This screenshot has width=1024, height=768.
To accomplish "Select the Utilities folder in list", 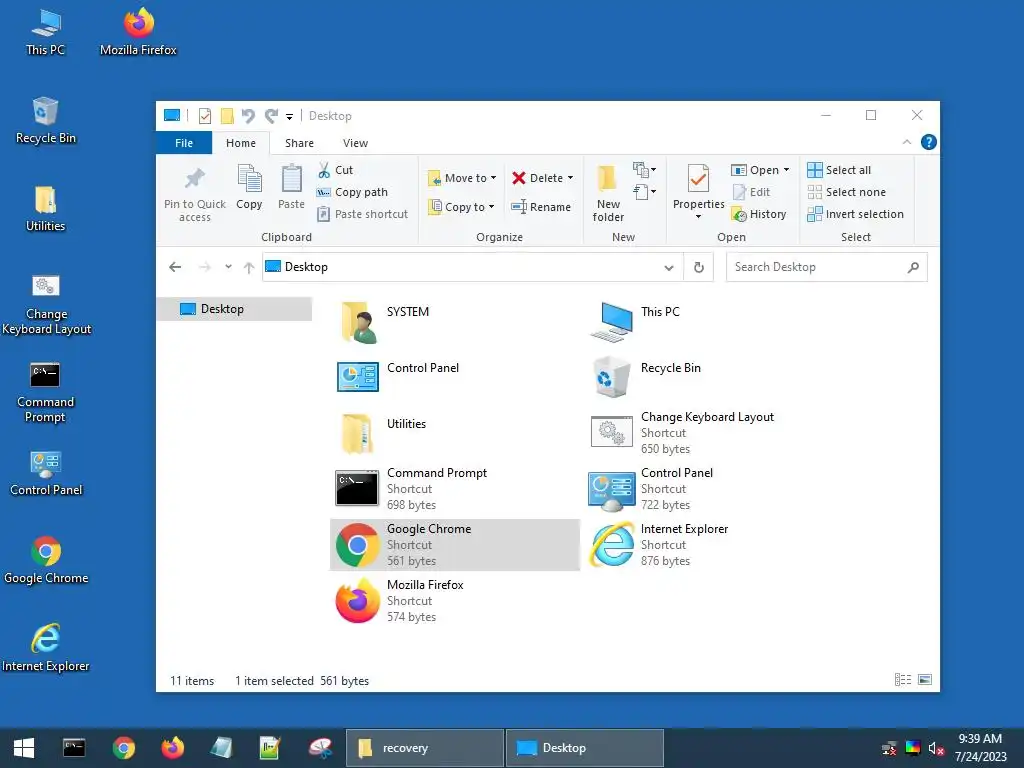I will tap(455, 433).
